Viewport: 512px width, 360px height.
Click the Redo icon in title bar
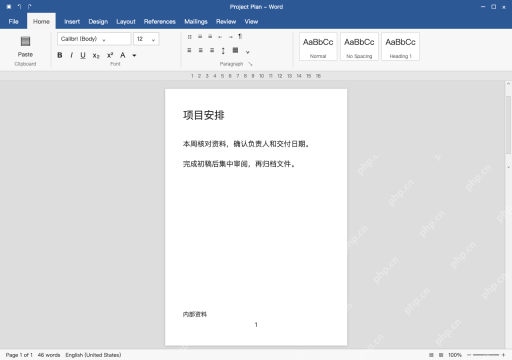click(30, 7)
